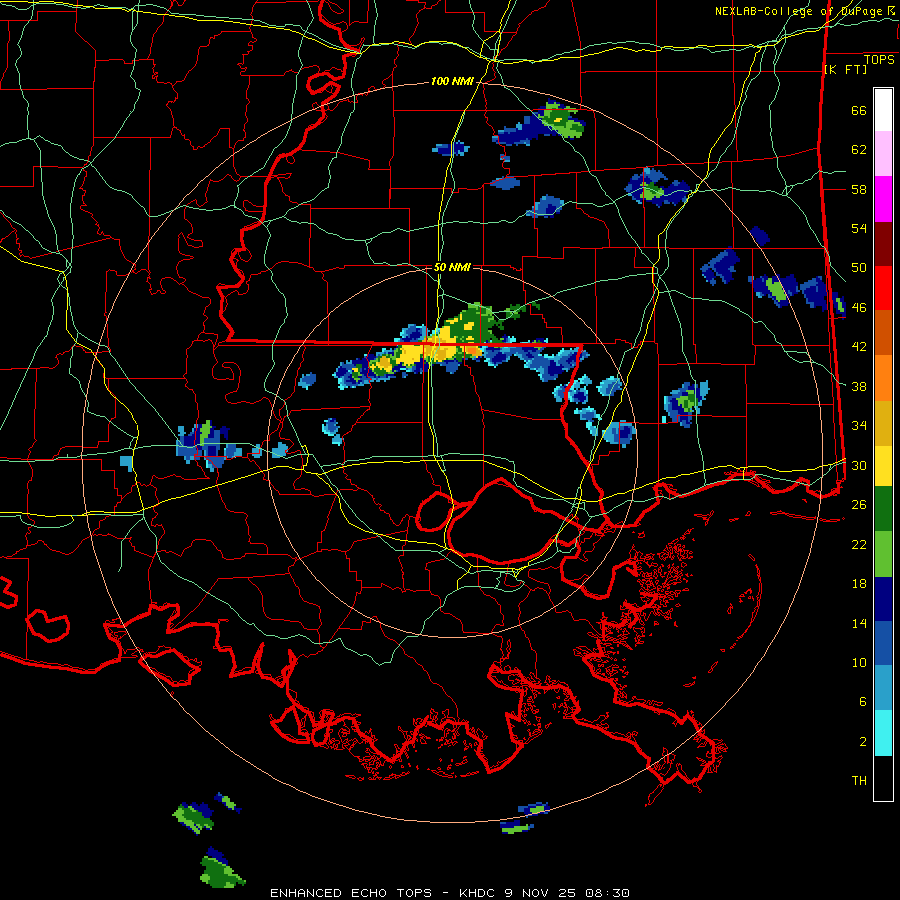Click legend value 2
900x900 pixels.
pyautogui.click(x=863, y=742)
